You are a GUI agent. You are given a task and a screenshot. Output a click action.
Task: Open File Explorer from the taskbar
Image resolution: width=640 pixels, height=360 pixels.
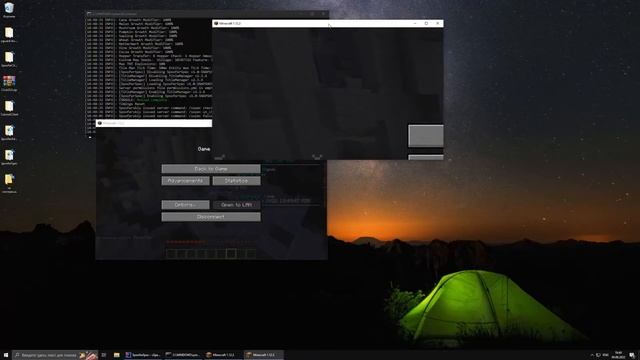click(x=117, y=355)
